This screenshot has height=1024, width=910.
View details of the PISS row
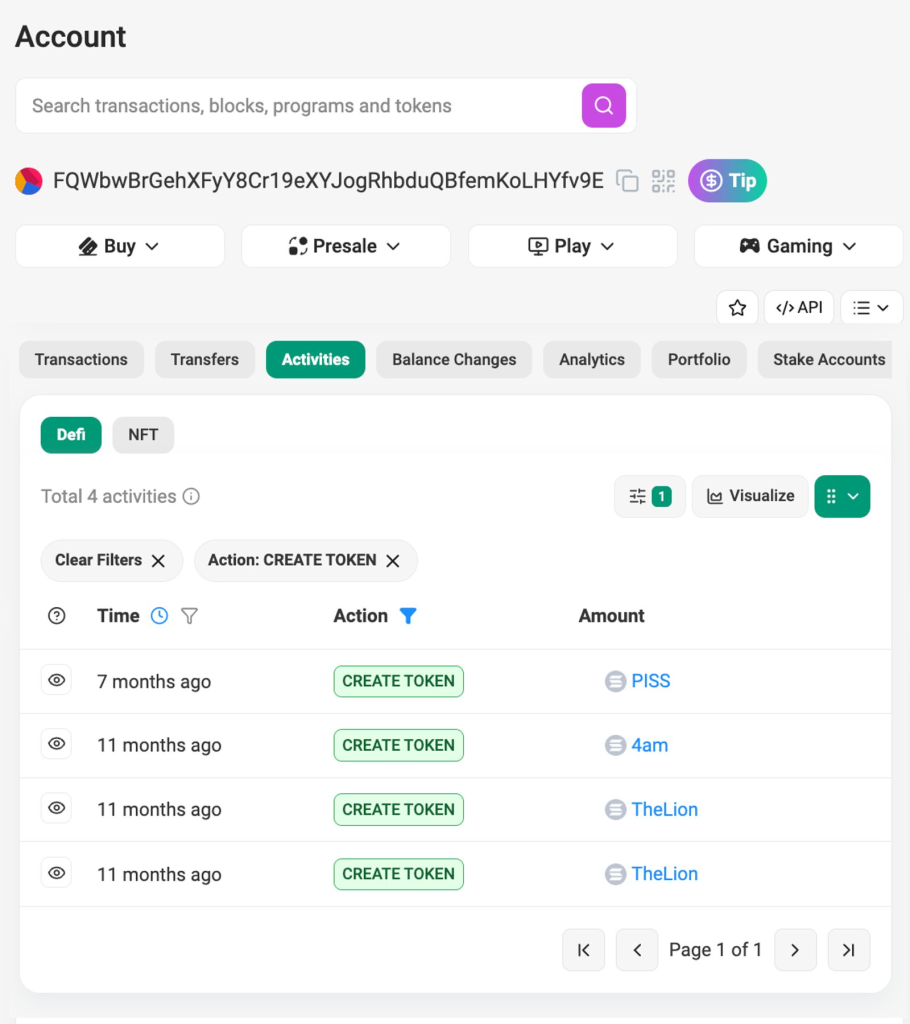(x=57, y=681)
